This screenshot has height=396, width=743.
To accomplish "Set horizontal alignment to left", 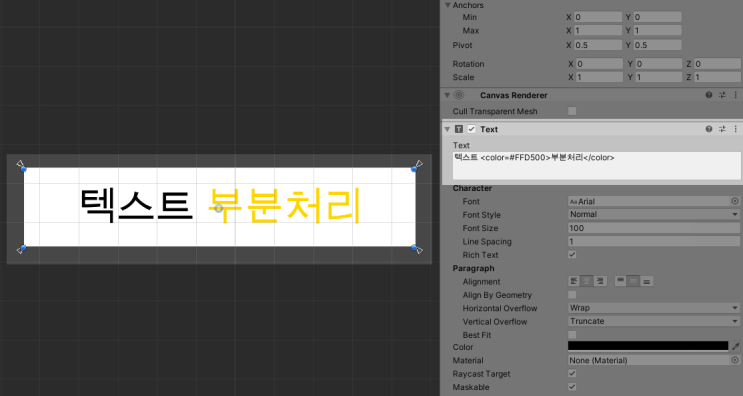I will 574,281.
